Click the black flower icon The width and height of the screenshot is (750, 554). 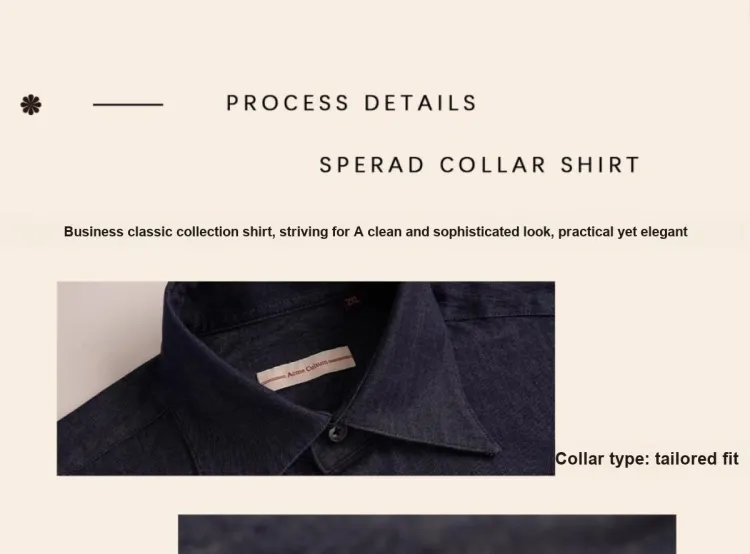(x=31, y=105)
